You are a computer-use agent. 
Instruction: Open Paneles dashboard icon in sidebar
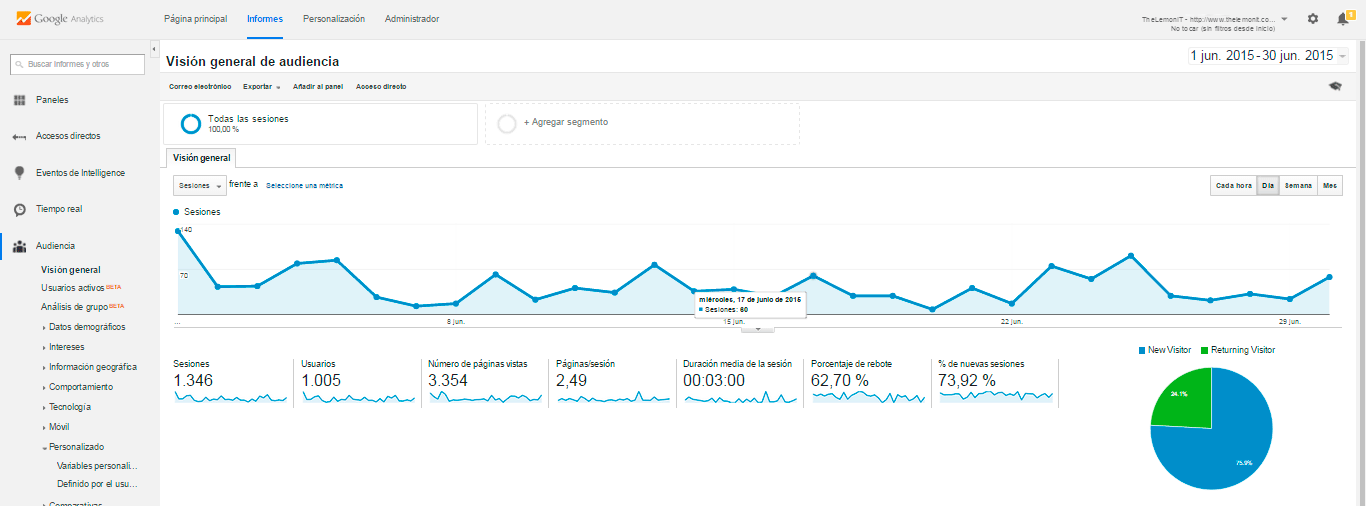click(x=19, y=100)
